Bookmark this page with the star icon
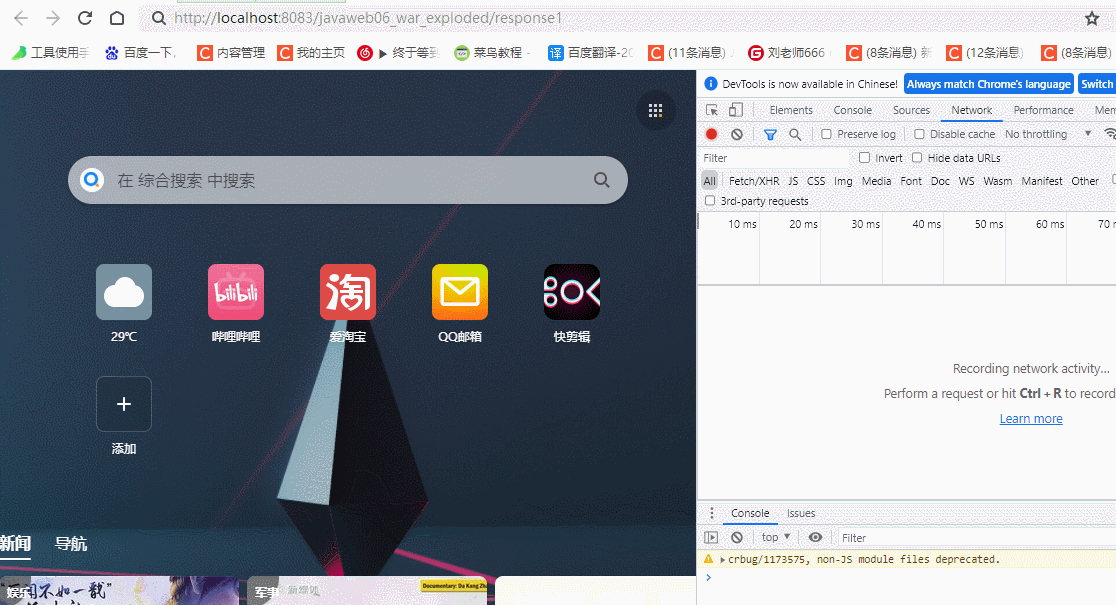The height and width of the screenshot is (605, 1116). [1092, 19]
